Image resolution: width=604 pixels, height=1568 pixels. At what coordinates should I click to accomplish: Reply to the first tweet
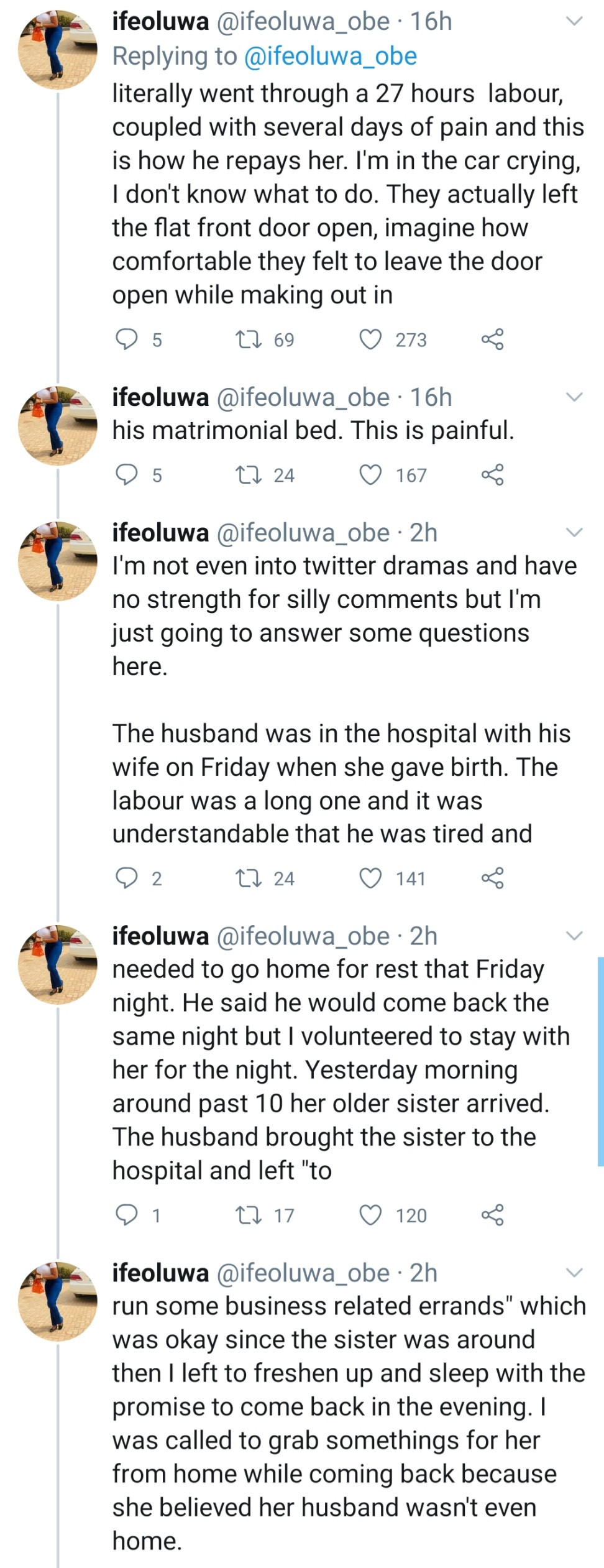pyautogui.click(x=127, y=339)
